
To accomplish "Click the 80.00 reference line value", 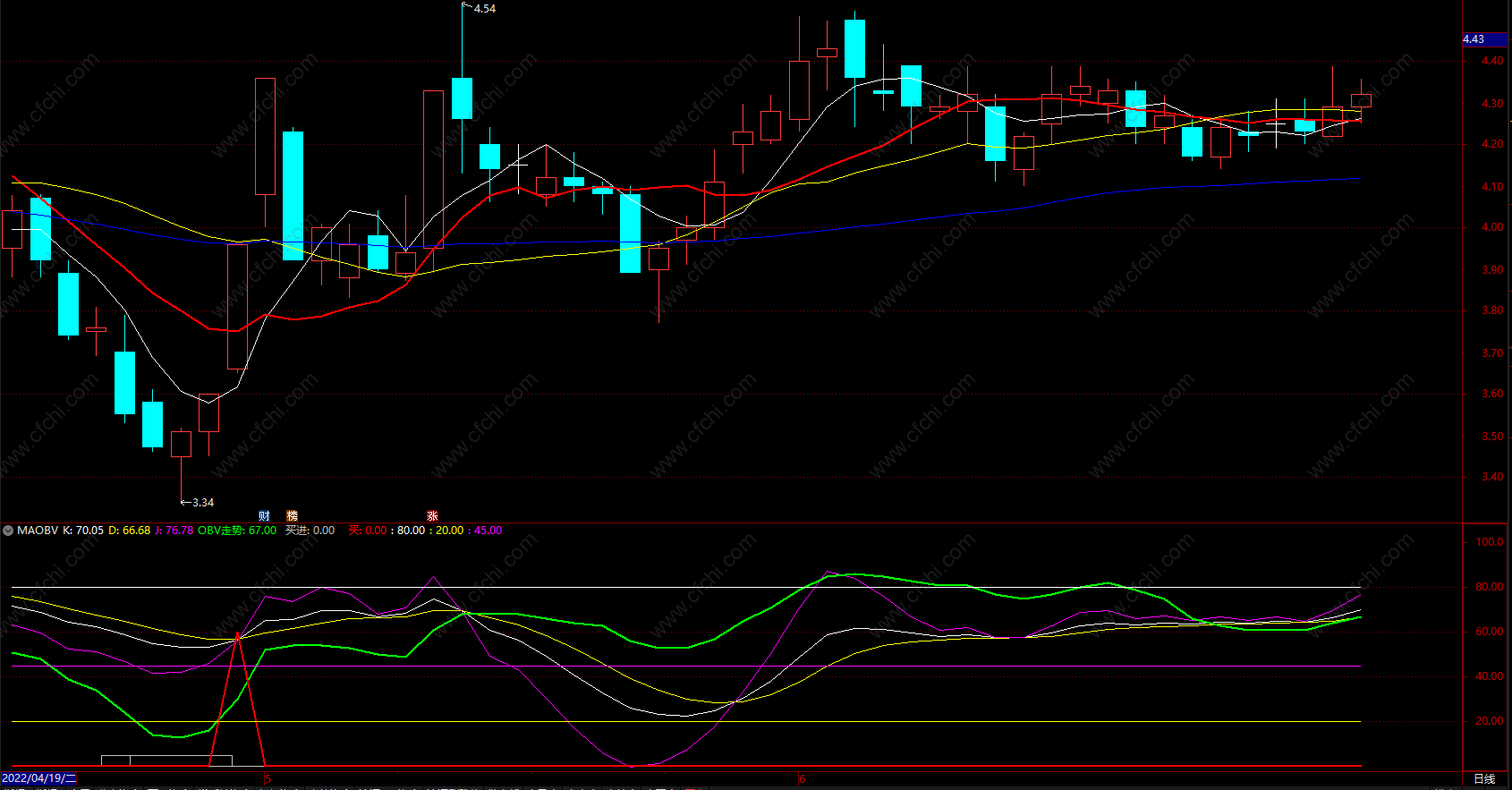I will (412, 531).
